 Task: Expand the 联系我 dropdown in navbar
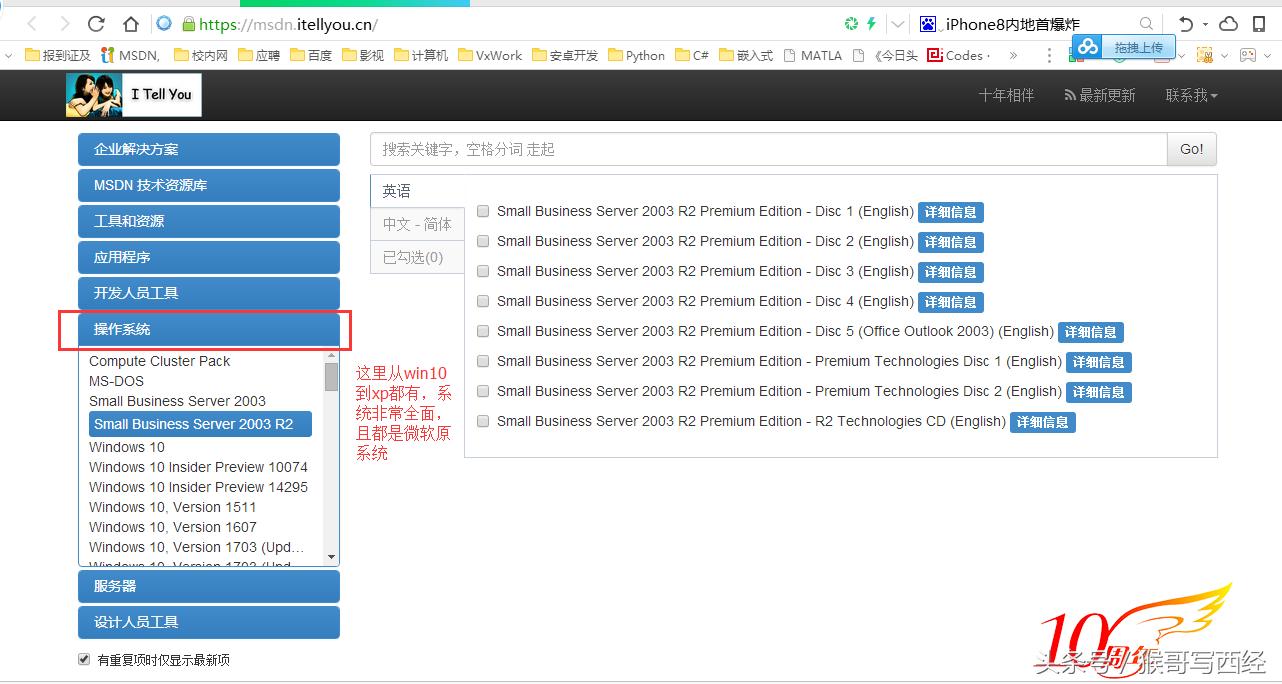(x=1191, y=95)
